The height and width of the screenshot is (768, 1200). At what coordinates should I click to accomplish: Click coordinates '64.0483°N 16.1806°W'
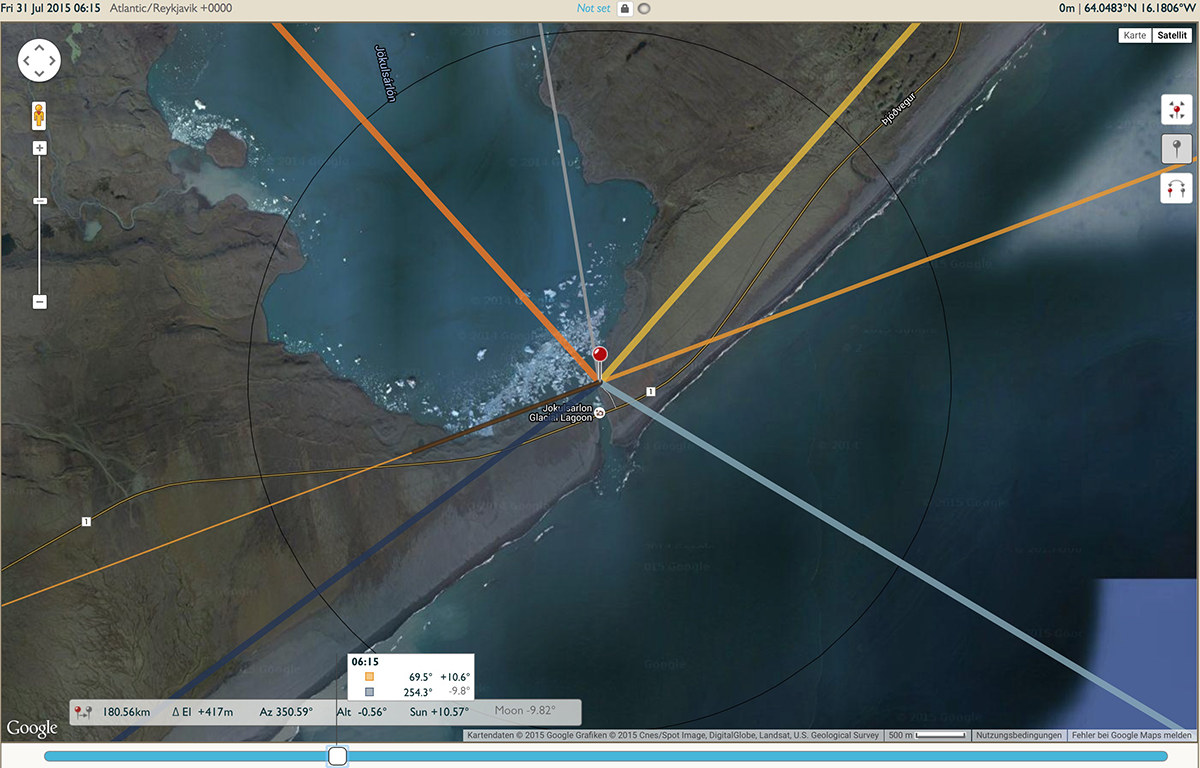click(1139, 8)
